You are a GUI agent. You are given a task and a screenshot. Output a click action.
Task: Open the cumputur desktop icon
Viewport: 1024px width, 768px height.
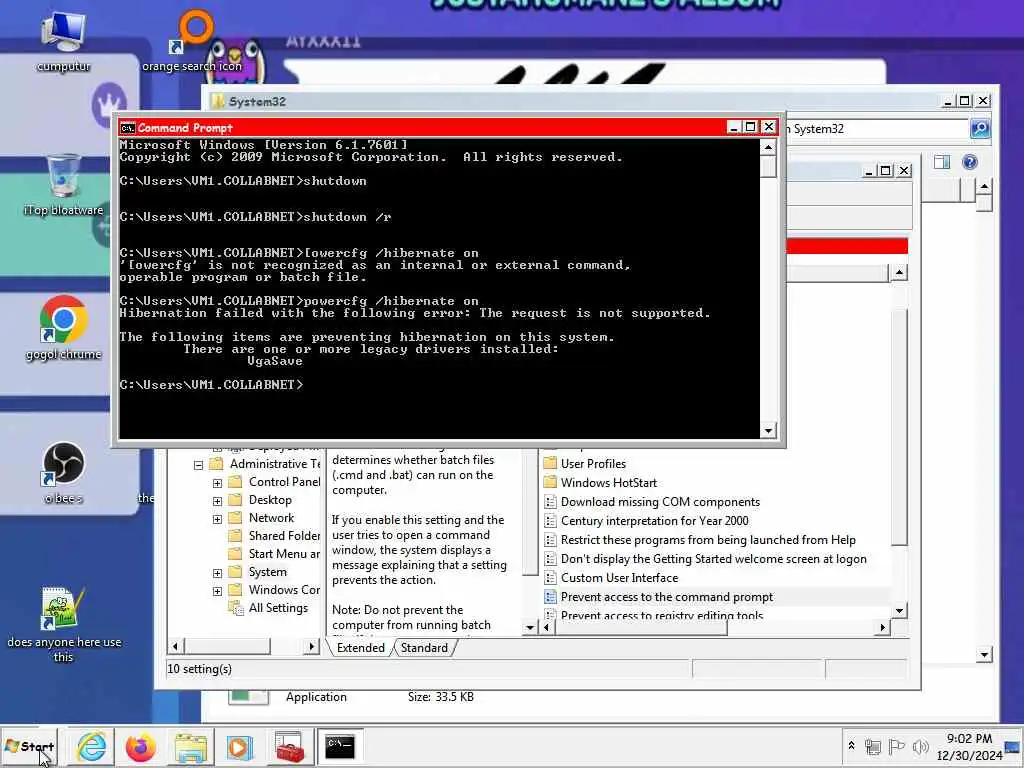[63, 41]
